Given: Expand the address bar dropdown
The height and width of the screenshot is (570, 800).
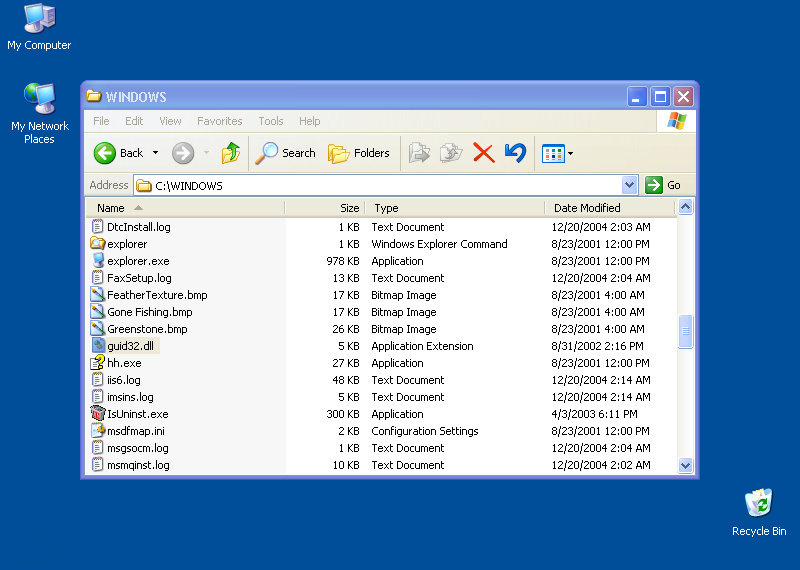Looking at the screenshot, I should (x=630, y=185).
